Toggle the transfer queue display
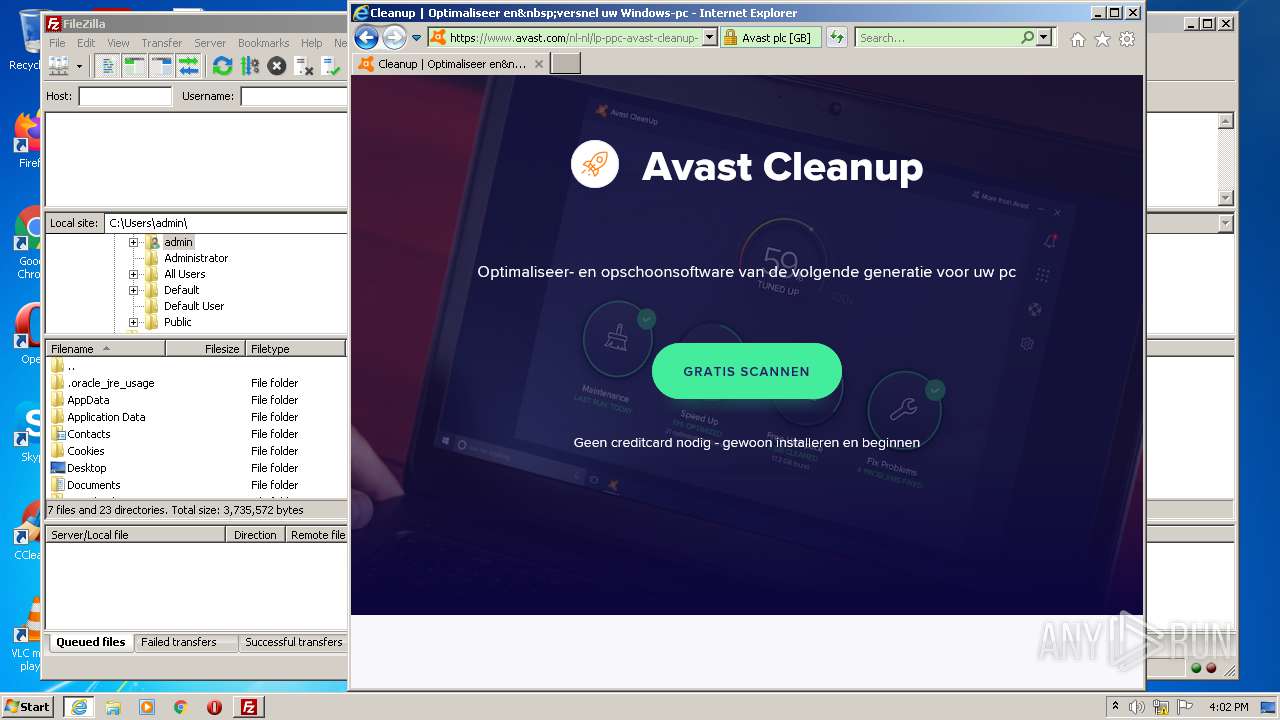 188,66
